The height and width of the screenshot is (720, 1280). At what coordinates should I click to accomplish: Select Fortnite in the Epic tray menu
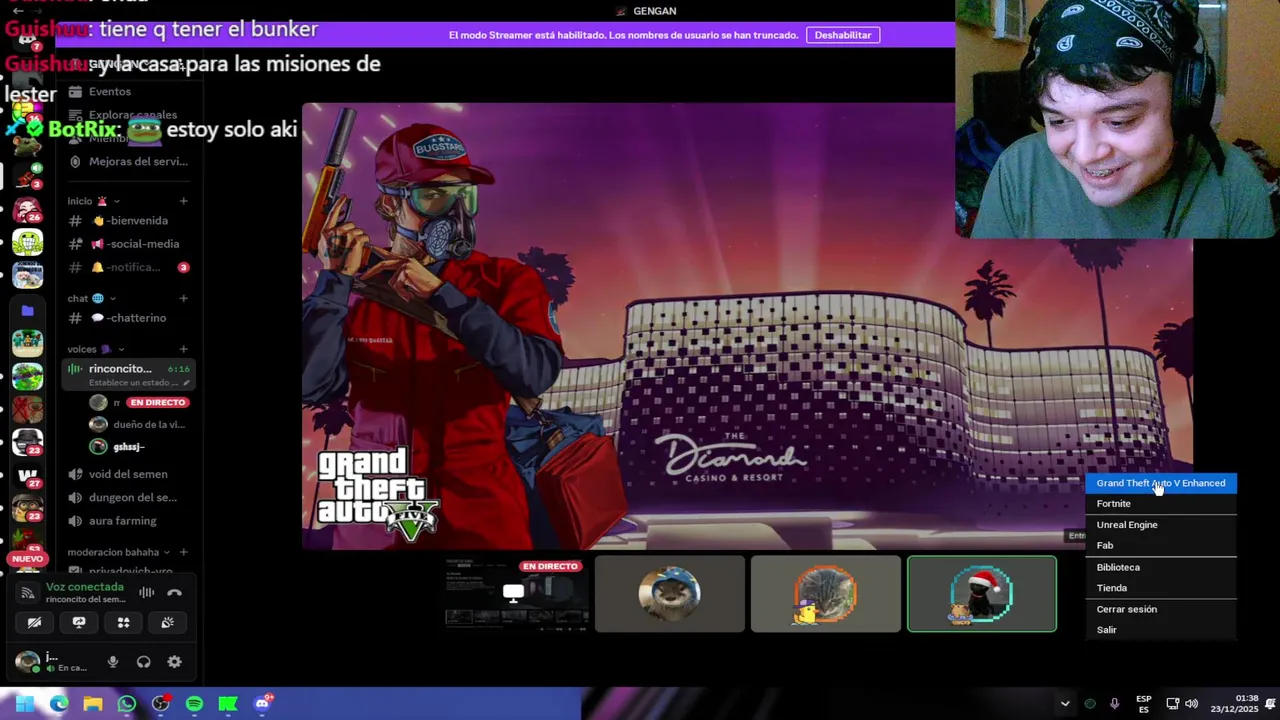tap(1161, 504)
